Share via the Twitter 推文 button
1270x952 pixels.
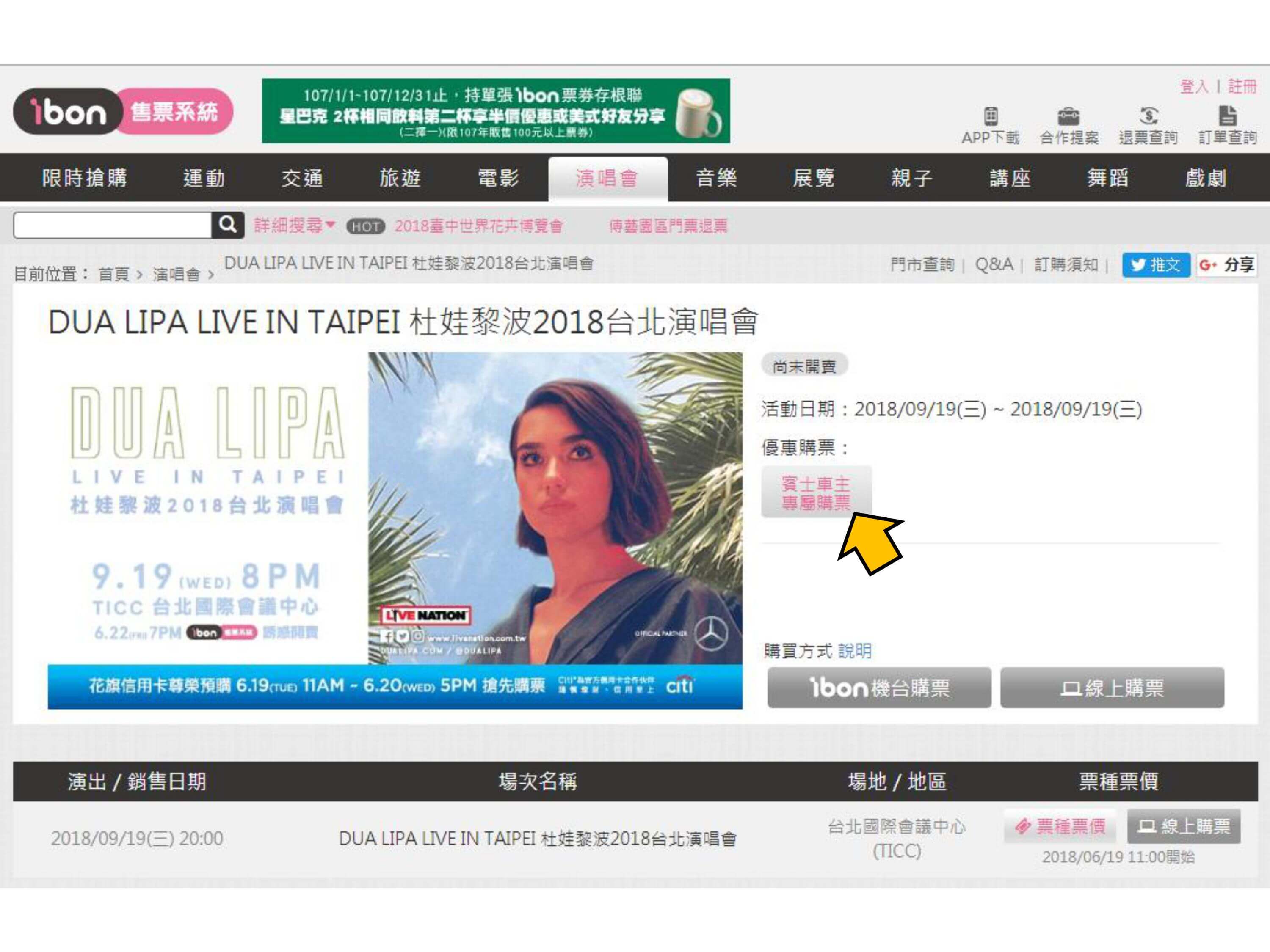(1156, 264)
